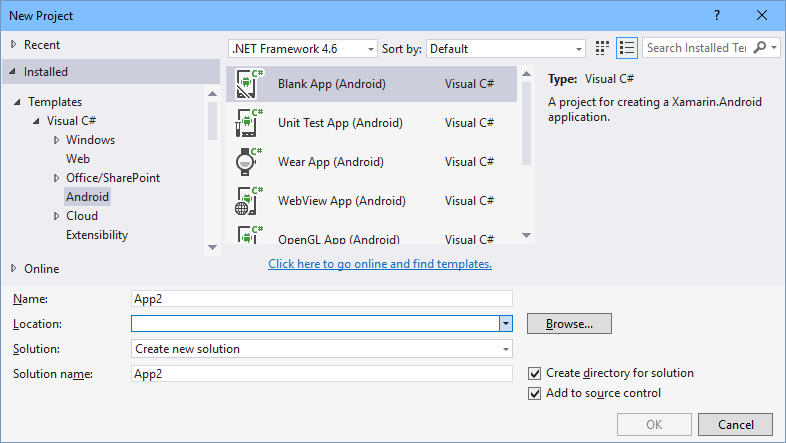Open the Sort by Default dropdown
Image resolution: width=786 pixels, height=443 pixels.
click(x=505, y=48)
